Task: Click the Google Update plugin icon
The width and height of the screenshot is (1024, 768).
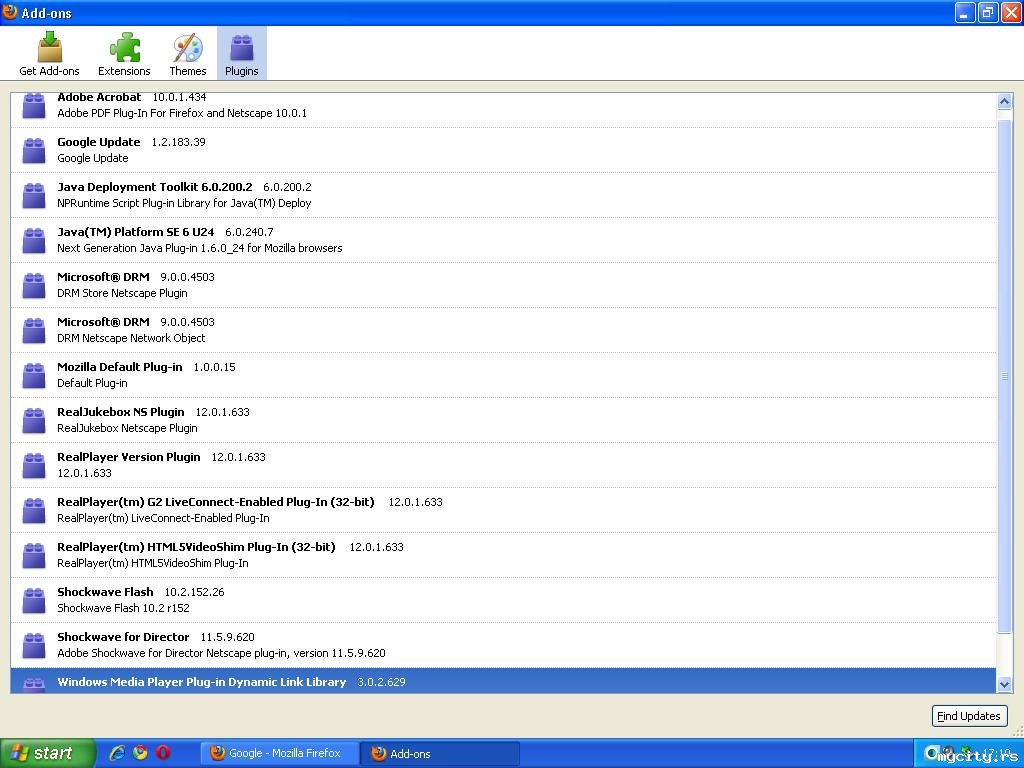Action: click(x=34, y=150)
